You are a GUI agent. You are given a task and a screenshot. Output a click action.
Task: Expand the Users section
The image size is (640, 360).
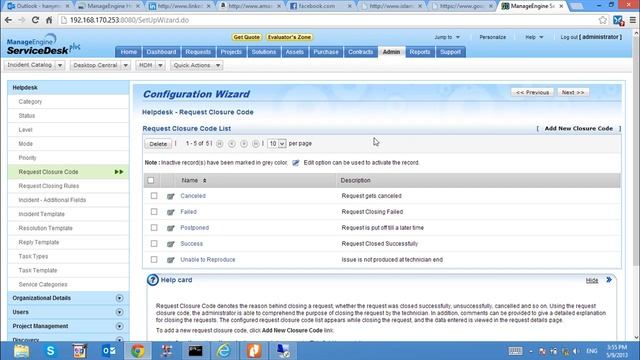(119, 312)
